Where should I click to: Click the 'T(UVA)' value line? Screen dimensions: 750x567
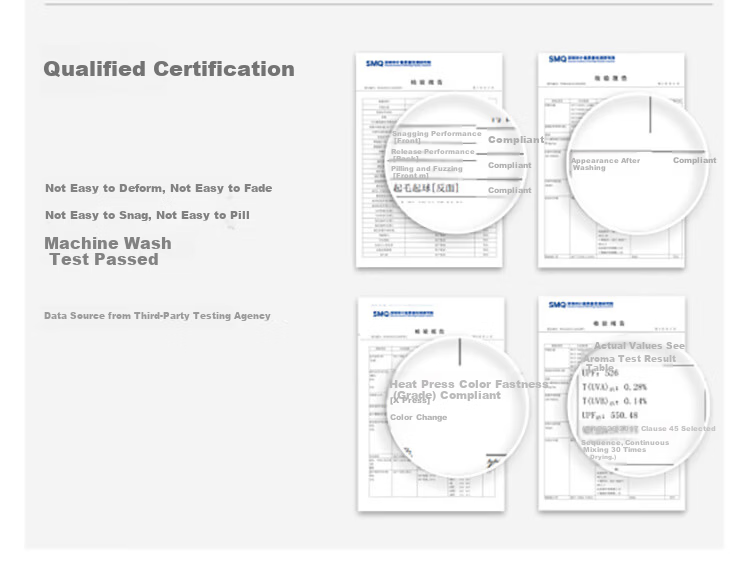pos(614,387)
